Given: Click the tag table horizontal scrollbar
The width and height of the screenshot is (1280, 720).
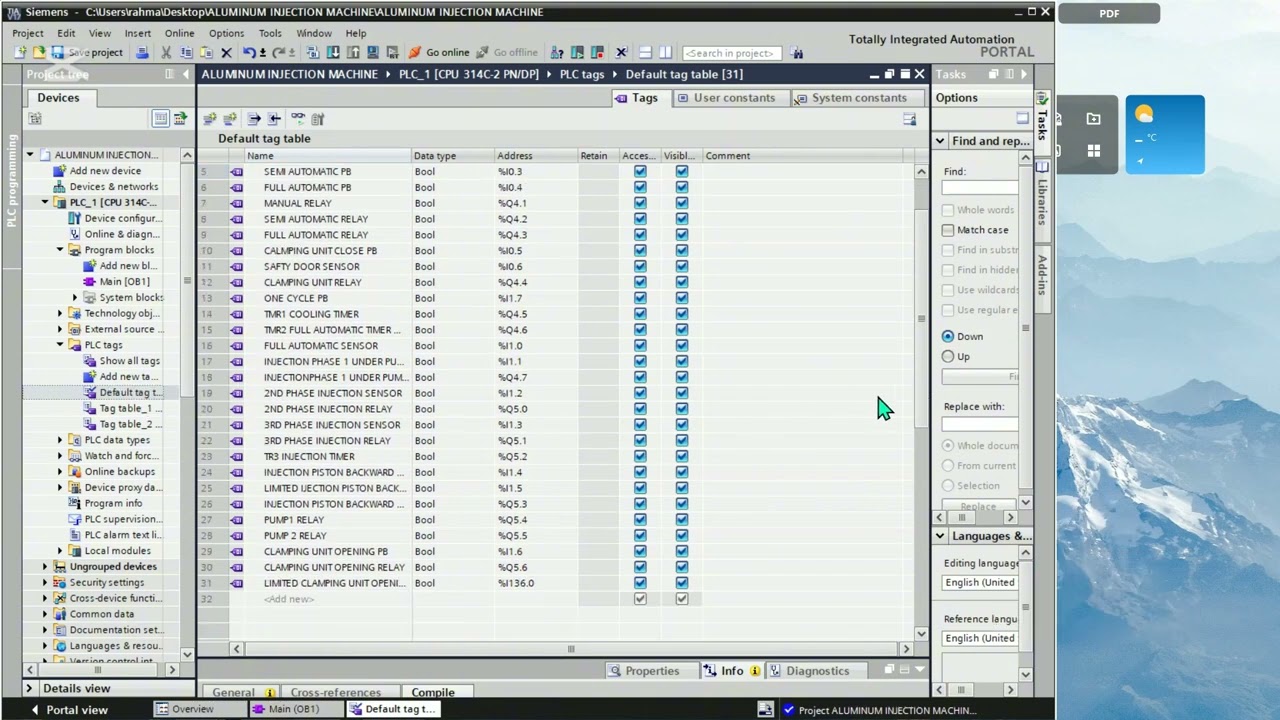Looking at the screenshot, I should (x=571, y=649).
